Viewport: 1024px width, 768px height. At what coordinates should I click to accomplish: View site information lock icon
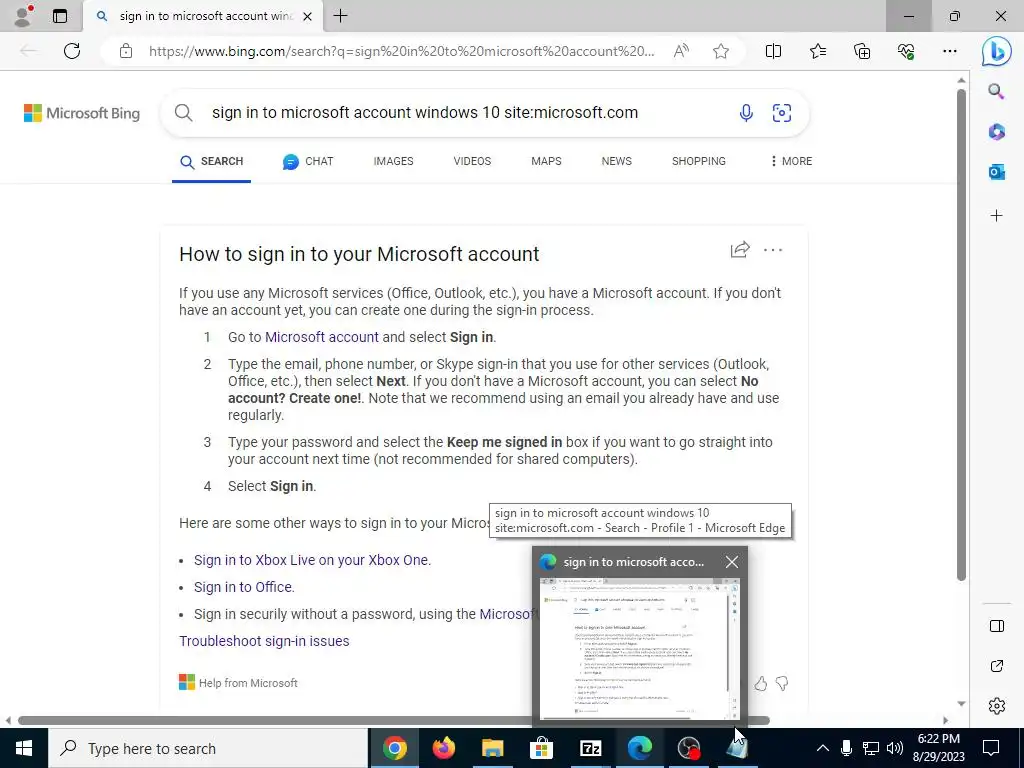point(126,51)
